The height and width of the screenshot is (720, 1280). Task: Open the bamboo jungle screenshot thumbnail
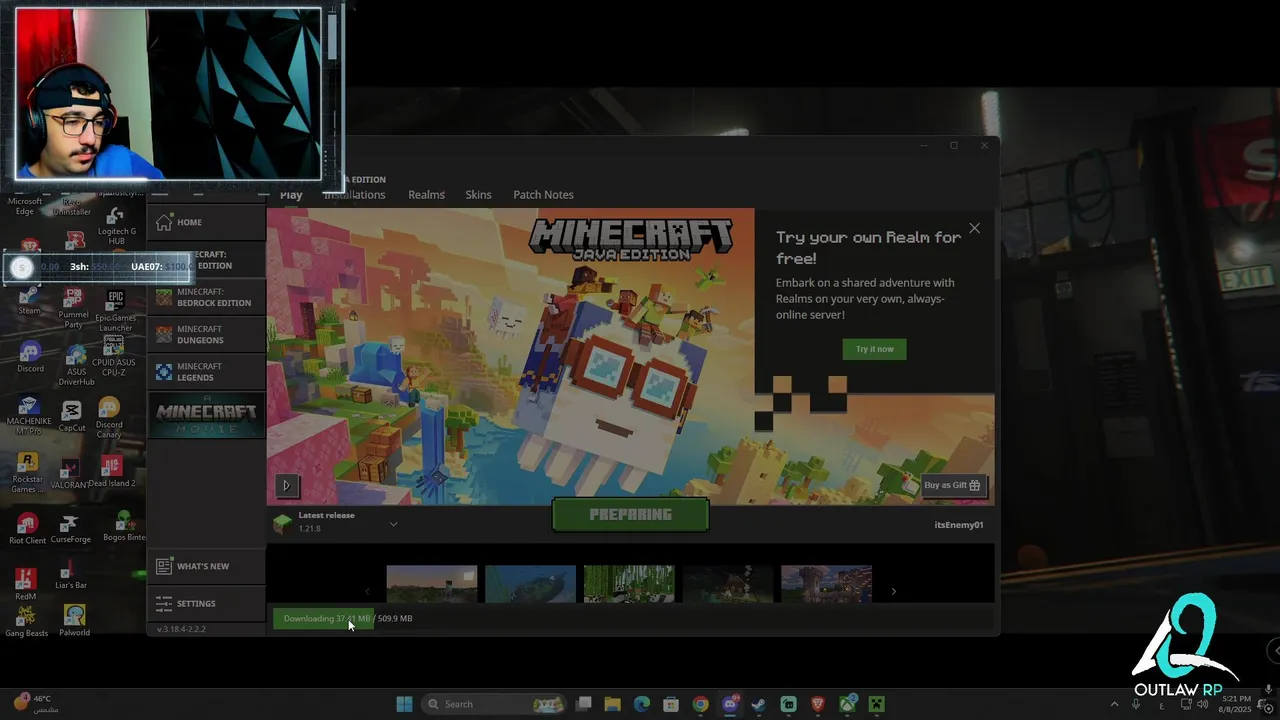point(629,584)
